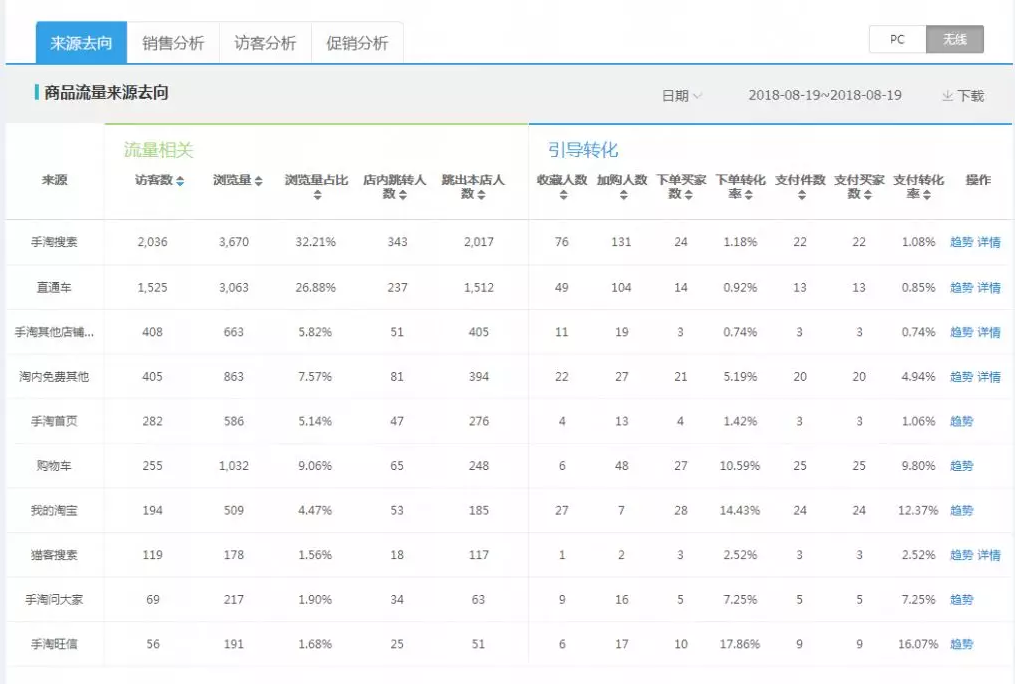
Task: Open 趋势 for 猫客搜索 row
Action: pyautogui.click(x=961, y=555)
